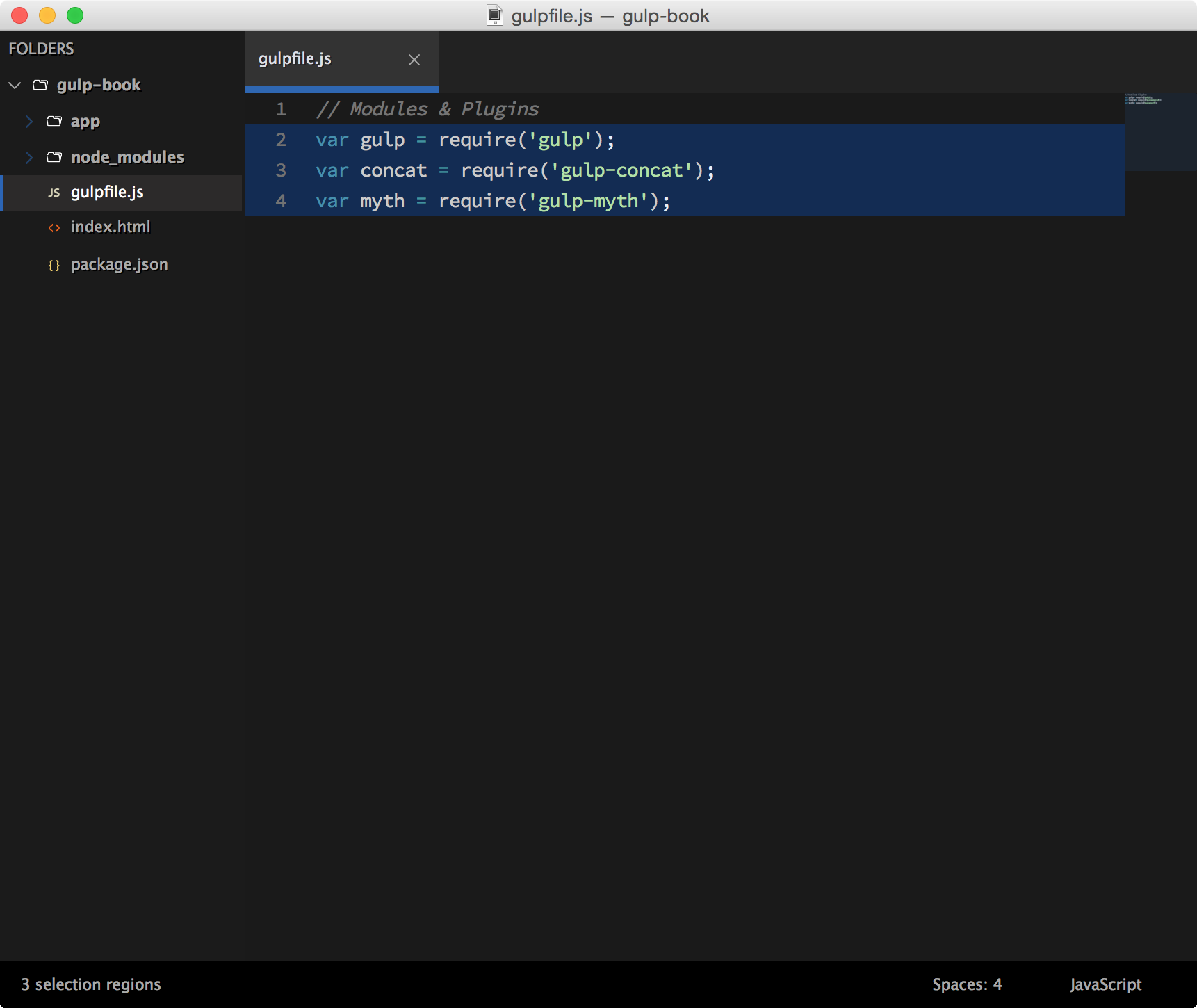Click line number 4 in the gutter
Image resolution: width=1197 pixels, height=1008 pixels.
pos(281,201)
